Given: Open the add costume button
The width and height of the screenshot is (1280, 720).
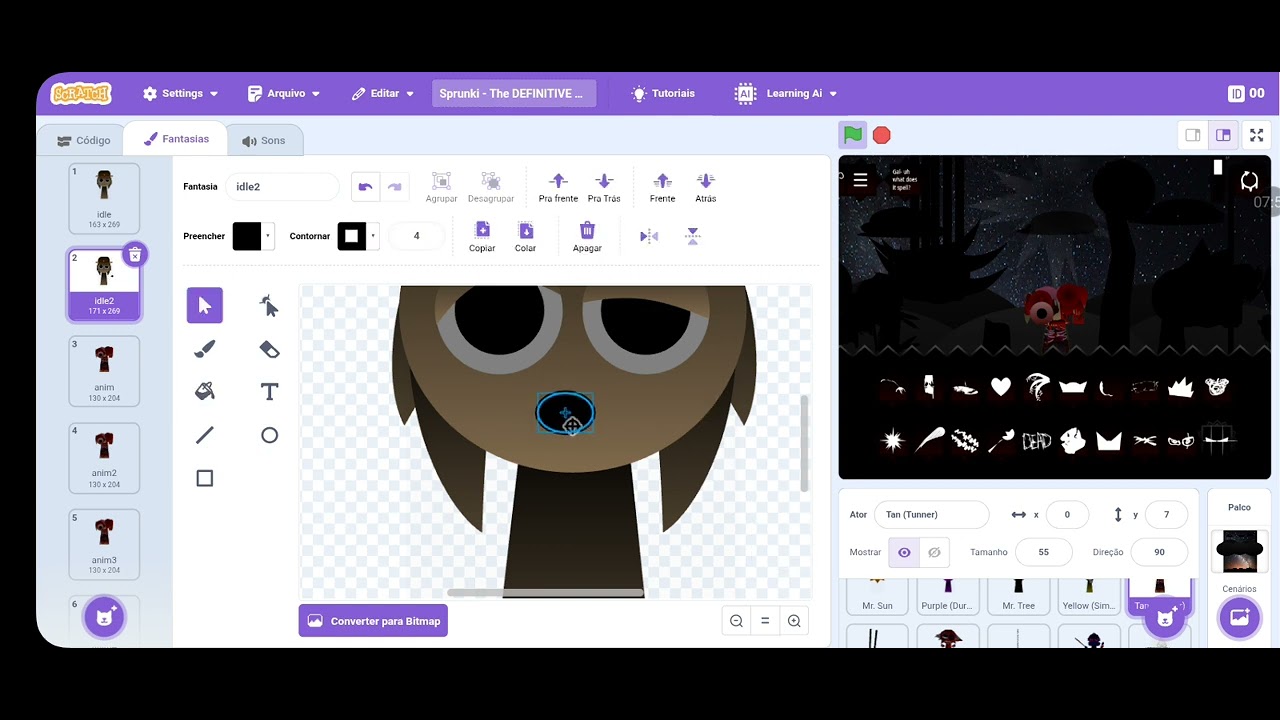Looking at the screenshot, I should pos(104,617).
